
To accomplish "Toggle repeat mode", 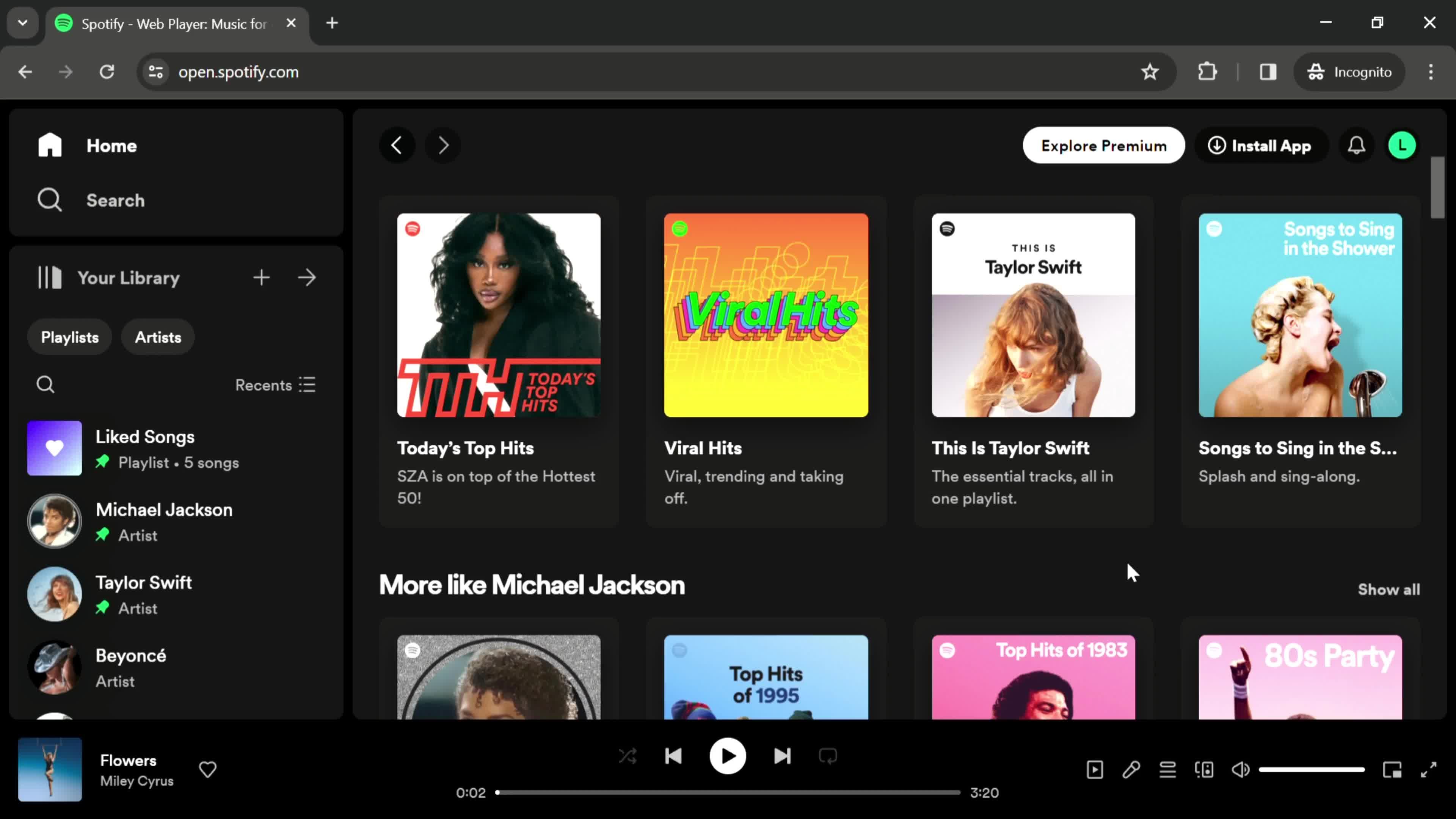I will tap(828, 756).
